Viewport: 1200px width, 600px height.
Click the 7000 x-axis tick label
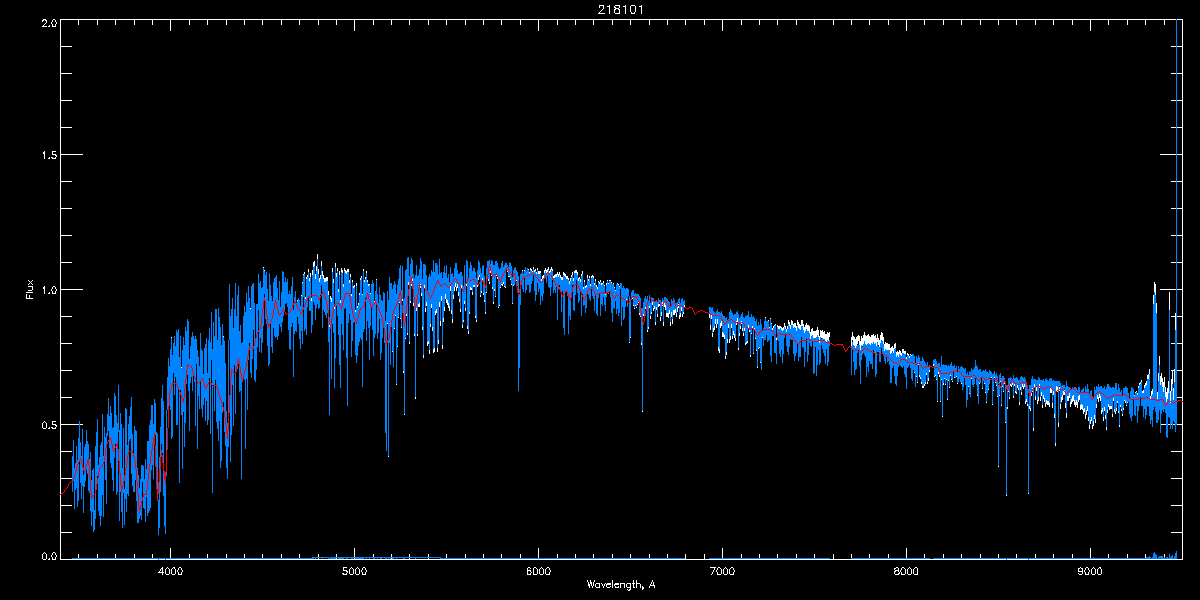coord(722,572)
